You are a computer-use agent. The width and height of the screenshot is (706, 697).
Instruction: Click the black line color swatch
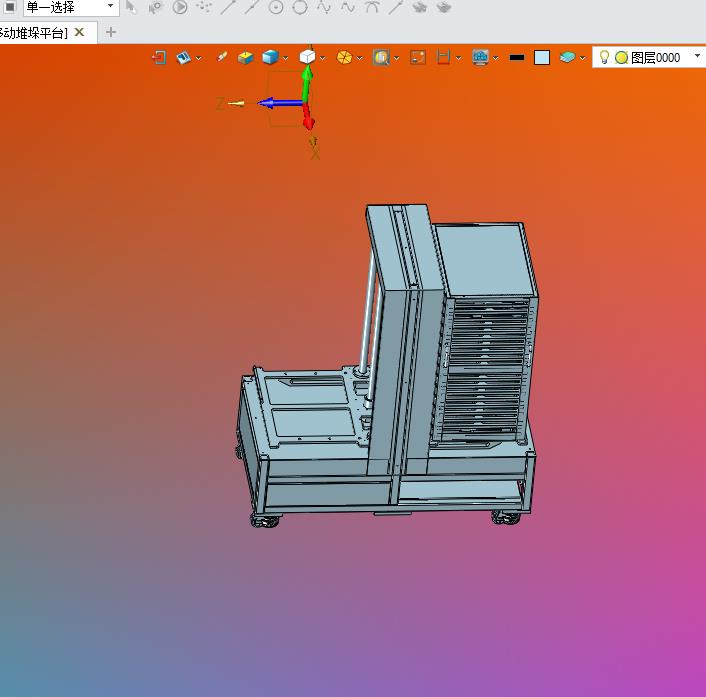coord(517,58)
